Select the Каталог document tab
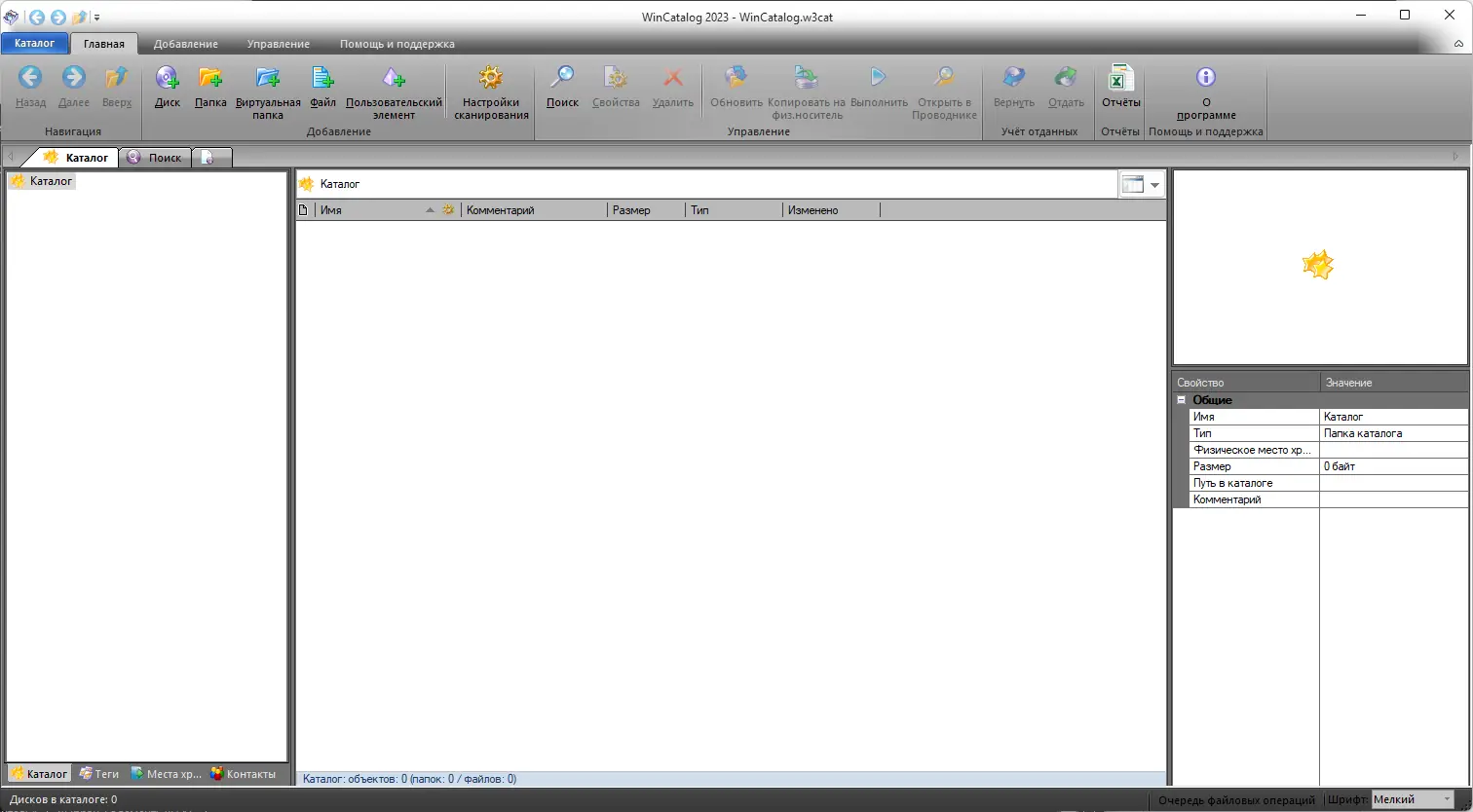 pos(76,157)
